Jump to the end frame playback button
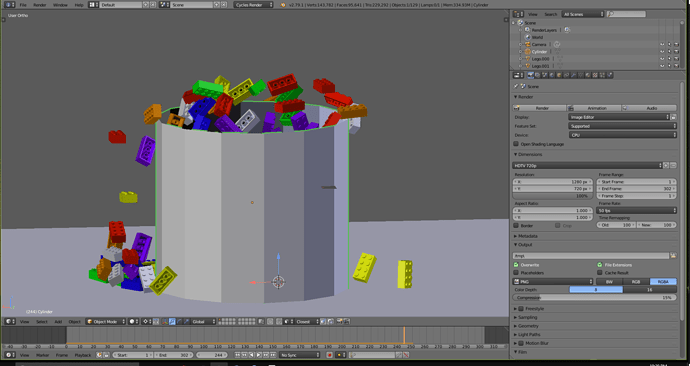Viewport: 690px width, 366px height. click(273, 355)
